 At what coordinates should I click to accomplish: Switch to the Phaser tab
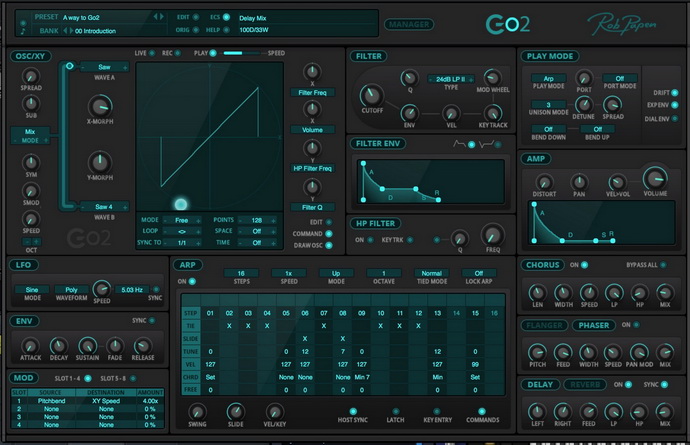coord(593,325)
